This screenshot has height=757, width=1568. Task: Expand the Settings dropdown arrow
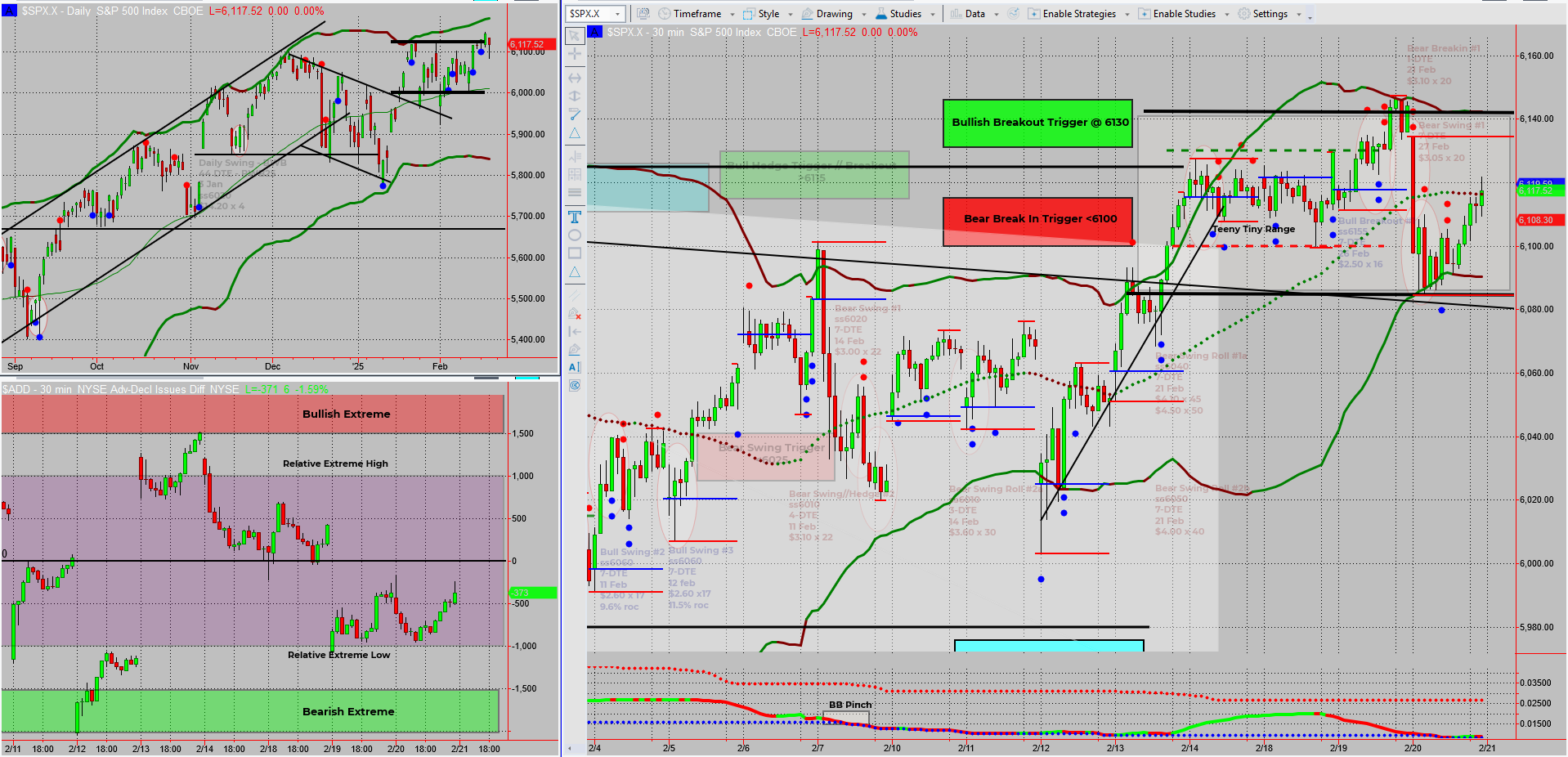click(1299, 15)
